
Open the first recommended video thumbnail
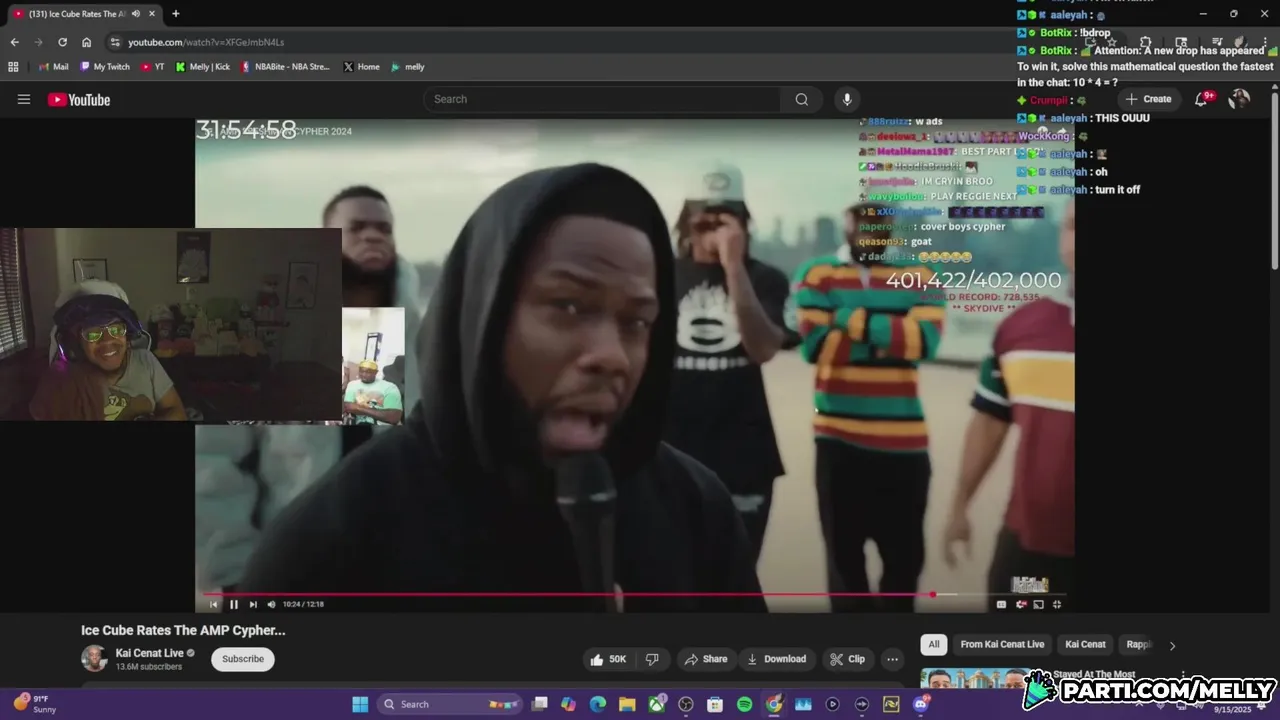pos(975,679)
